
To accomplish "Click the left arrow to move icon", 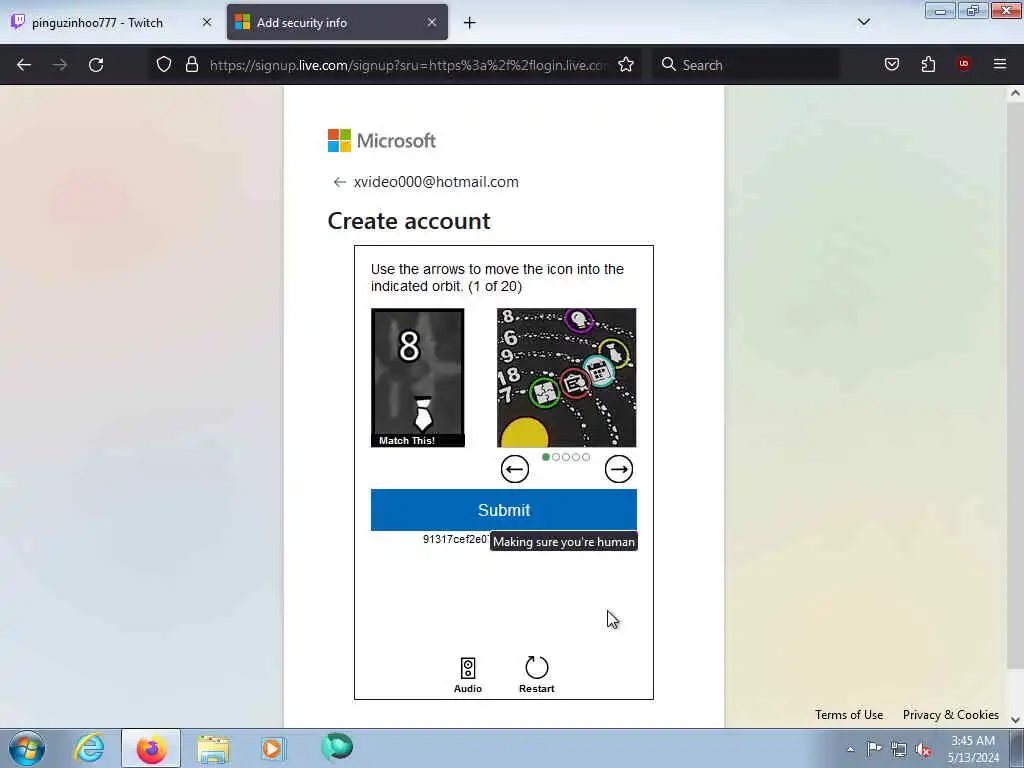I will tap(515, 469).
